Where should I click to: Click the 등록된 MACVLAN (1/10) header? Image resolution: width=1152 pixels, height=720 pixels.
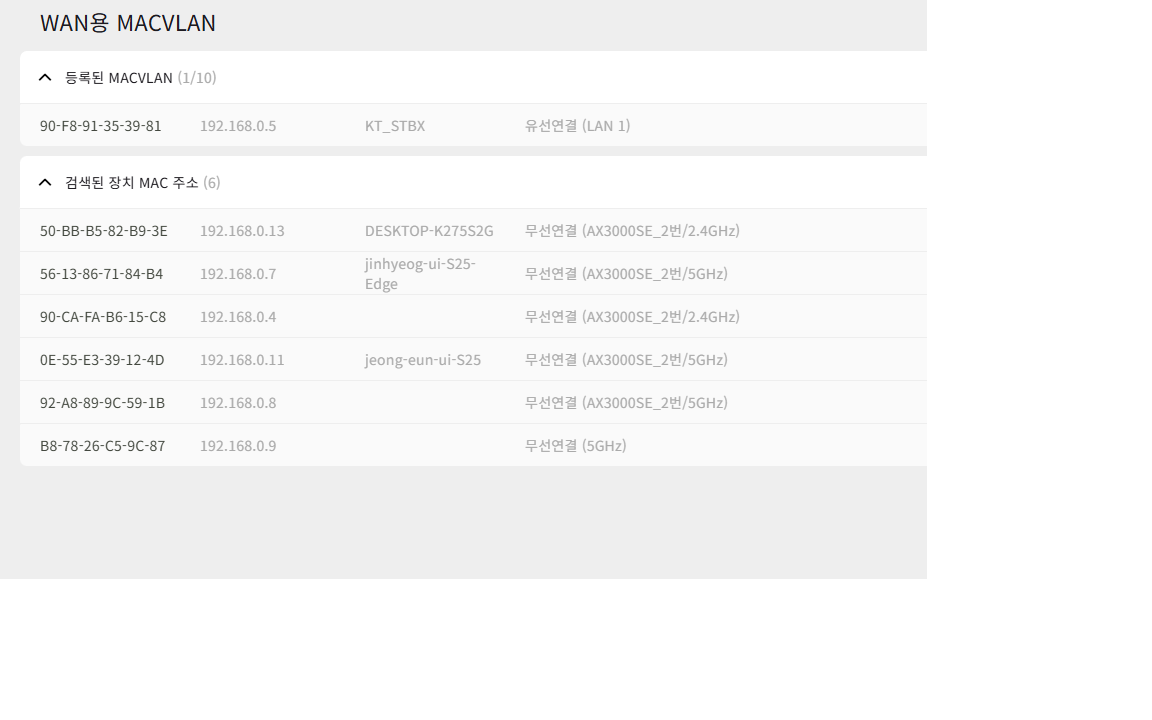point(140,77)
